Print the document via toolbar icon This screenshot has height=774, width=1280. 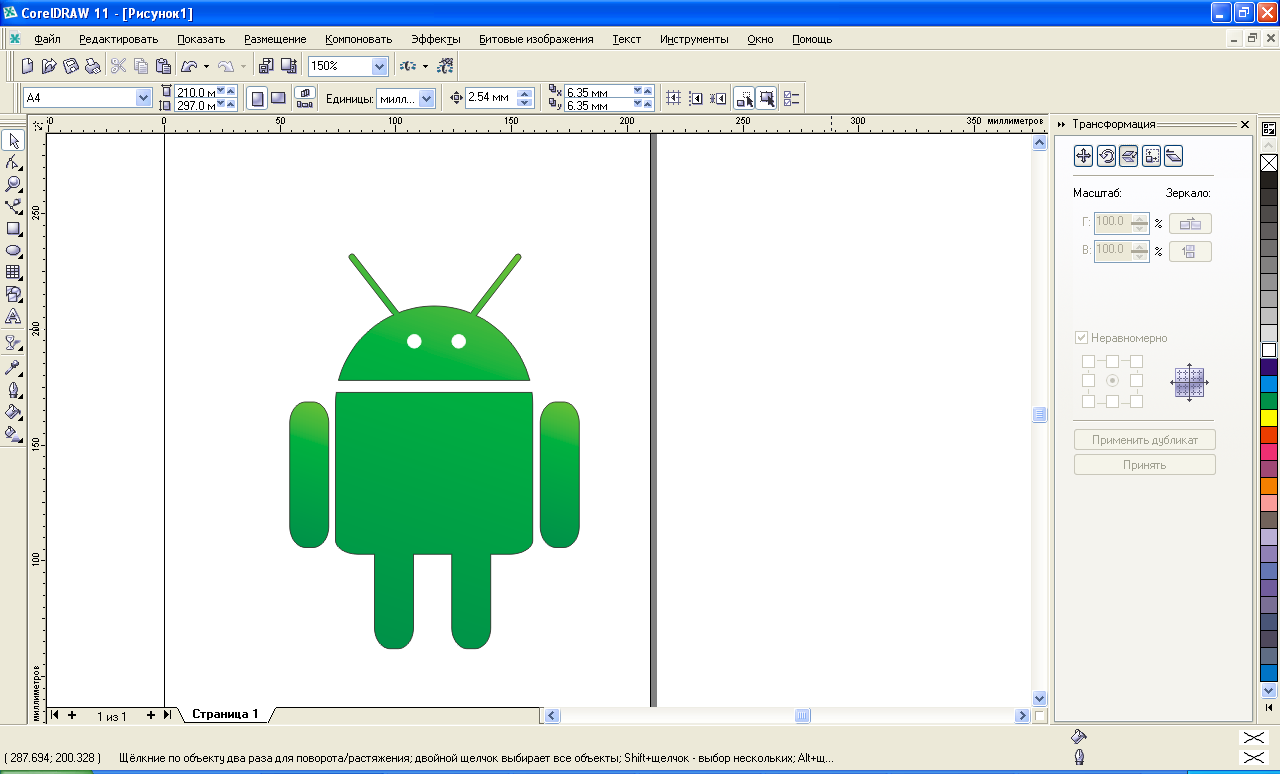click(x=92, y=66)
